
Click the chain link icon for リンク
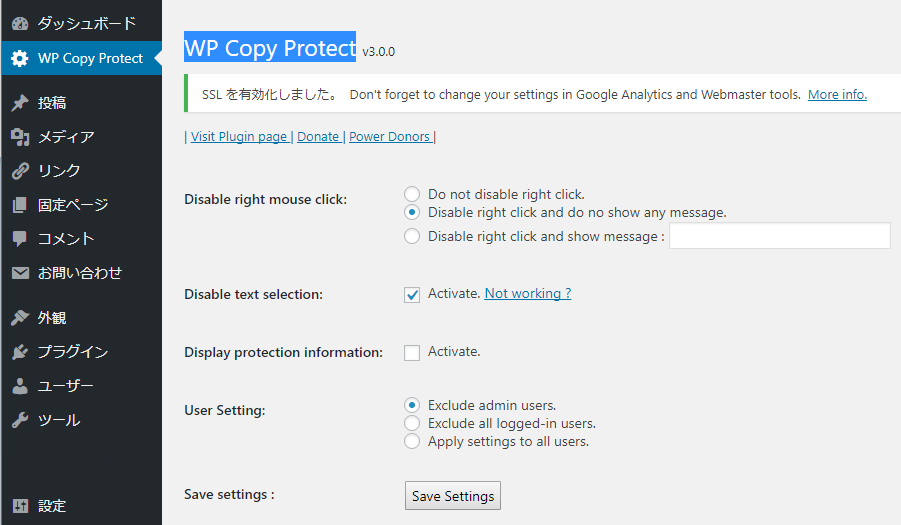click(20, 171)
